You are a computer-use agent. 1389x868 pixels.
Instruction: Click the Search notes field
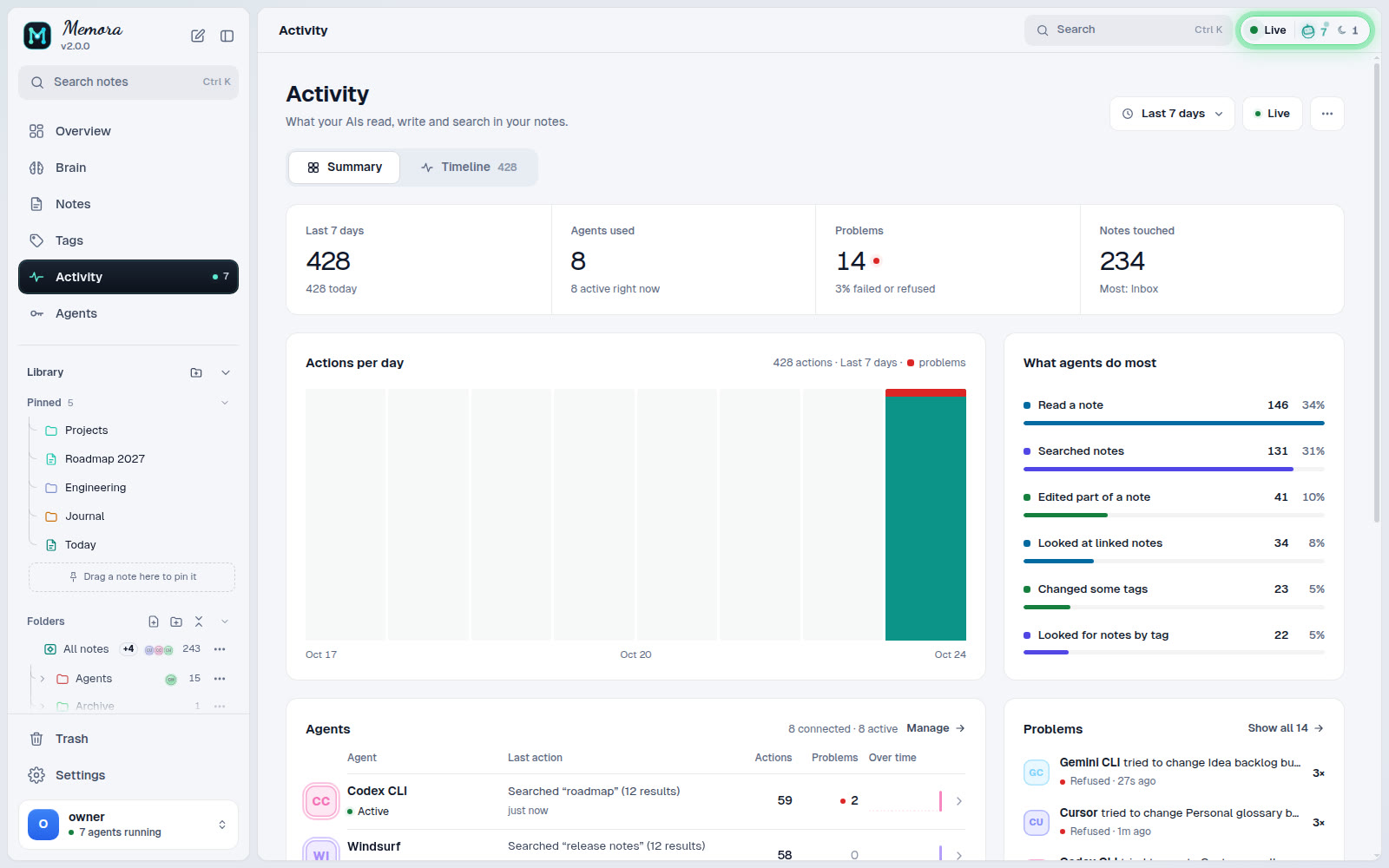tap(128, 82)
